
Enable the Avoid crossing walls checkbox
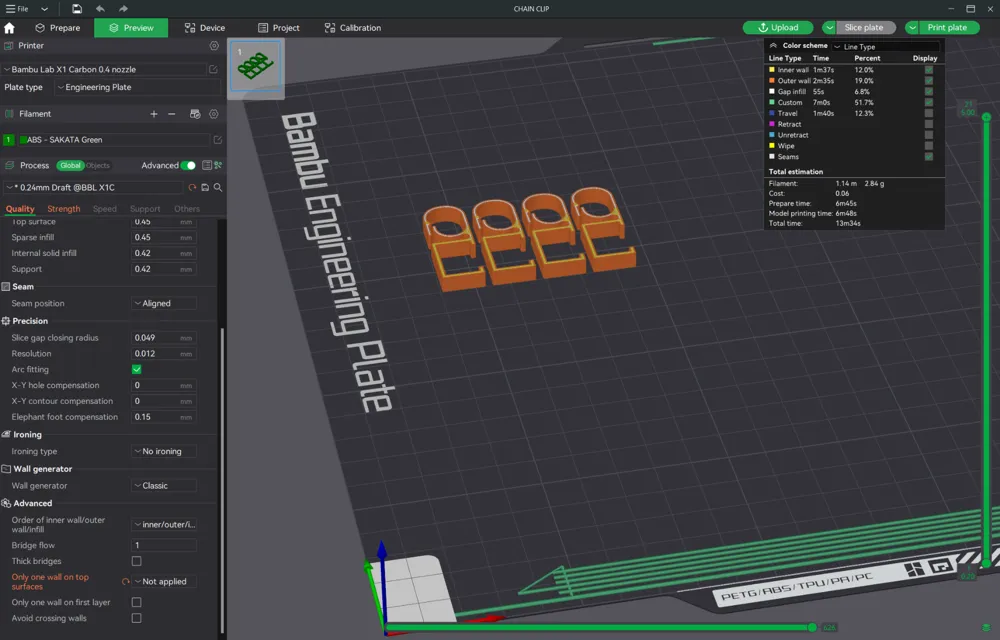coord(136,618)
